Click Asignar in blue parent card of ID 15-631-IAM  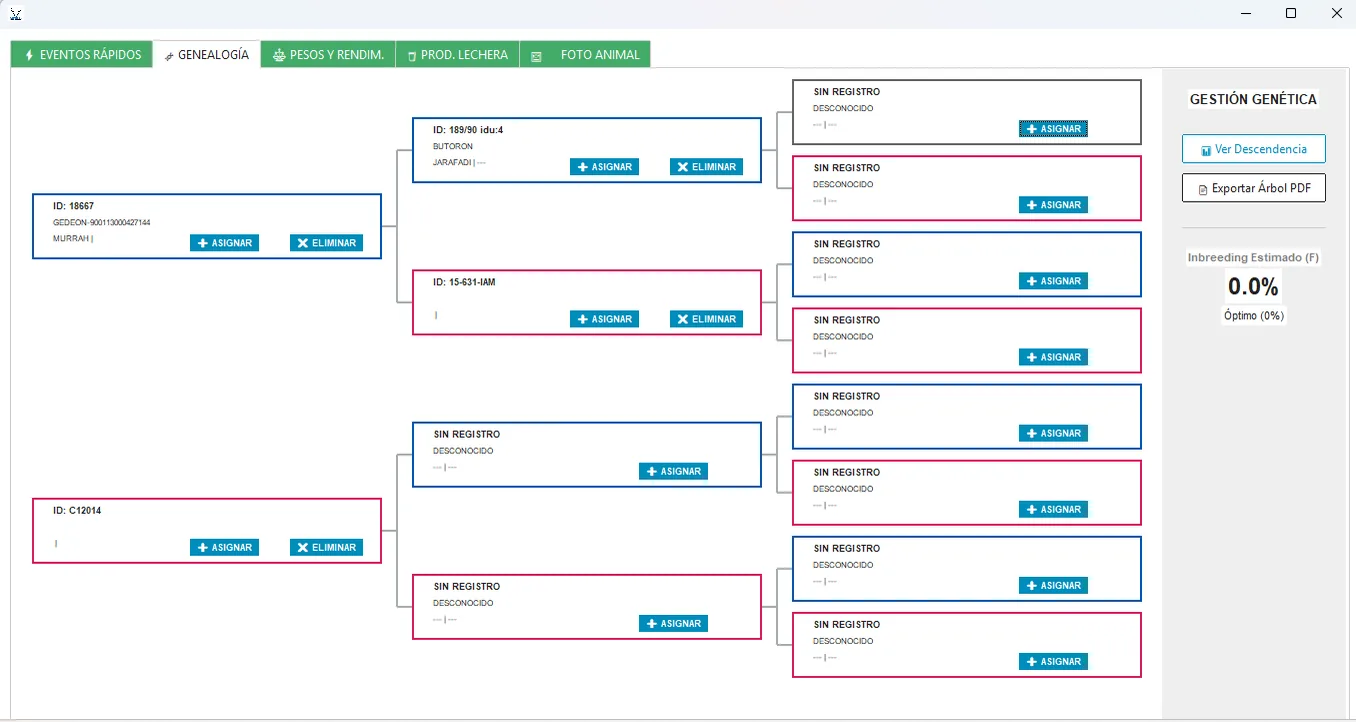click(1053, 281)
